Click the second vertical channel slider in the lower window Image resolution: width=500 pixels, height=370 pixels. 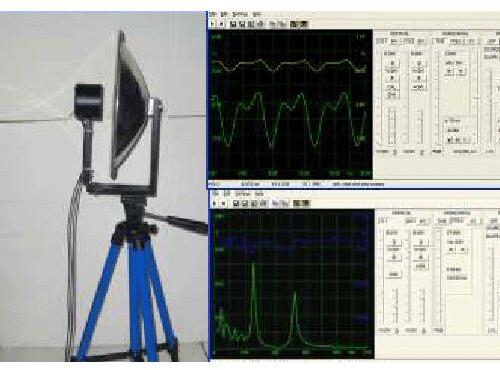tap(423, 305)
